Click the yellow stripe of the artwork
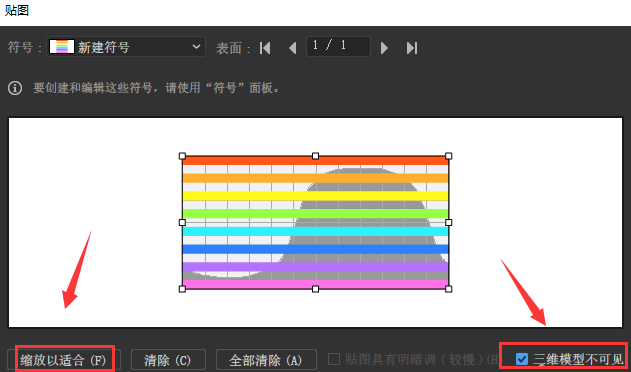 point(316,196)
